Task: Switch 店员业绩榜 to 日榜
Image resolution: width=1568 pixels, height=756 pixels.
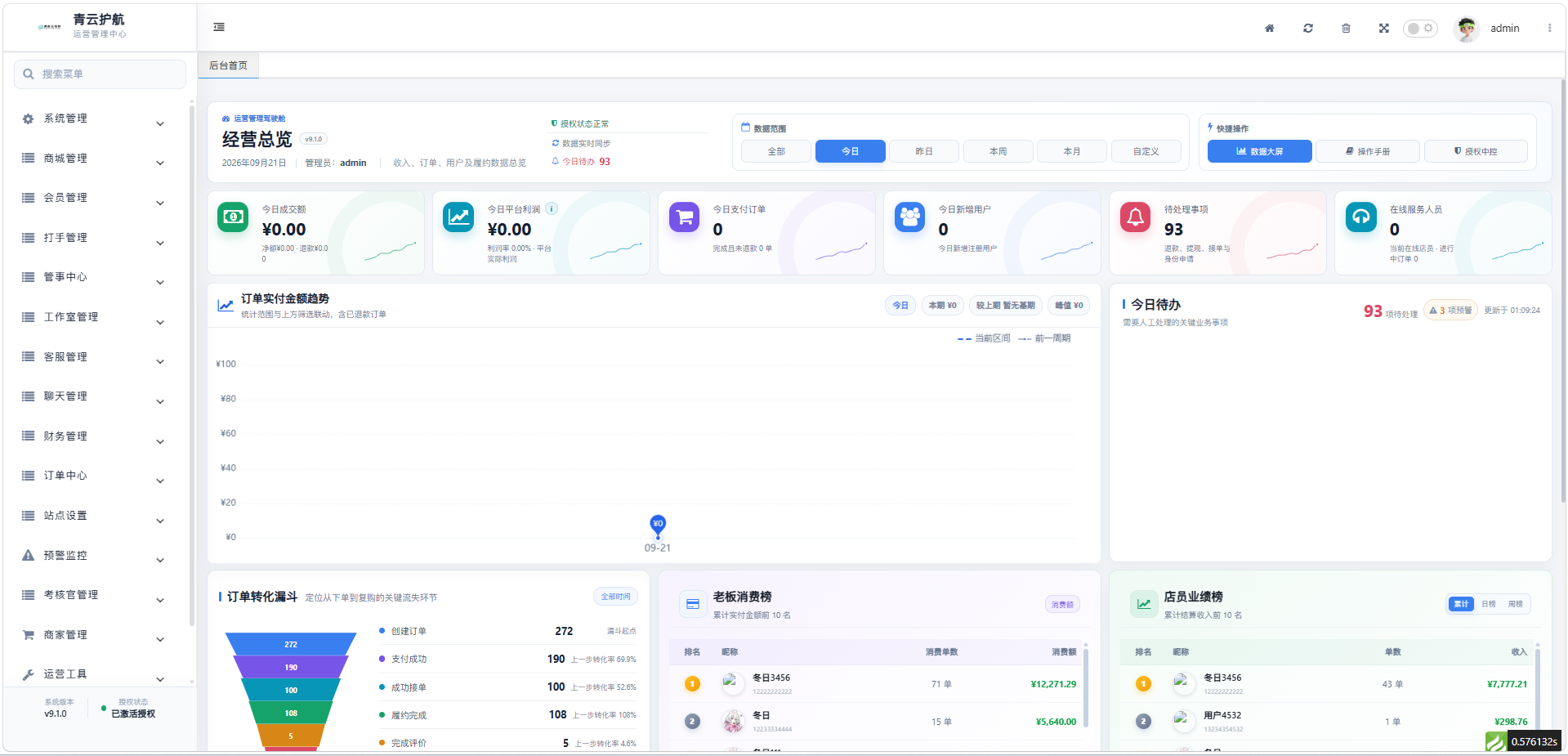Action: (1489, 604)
